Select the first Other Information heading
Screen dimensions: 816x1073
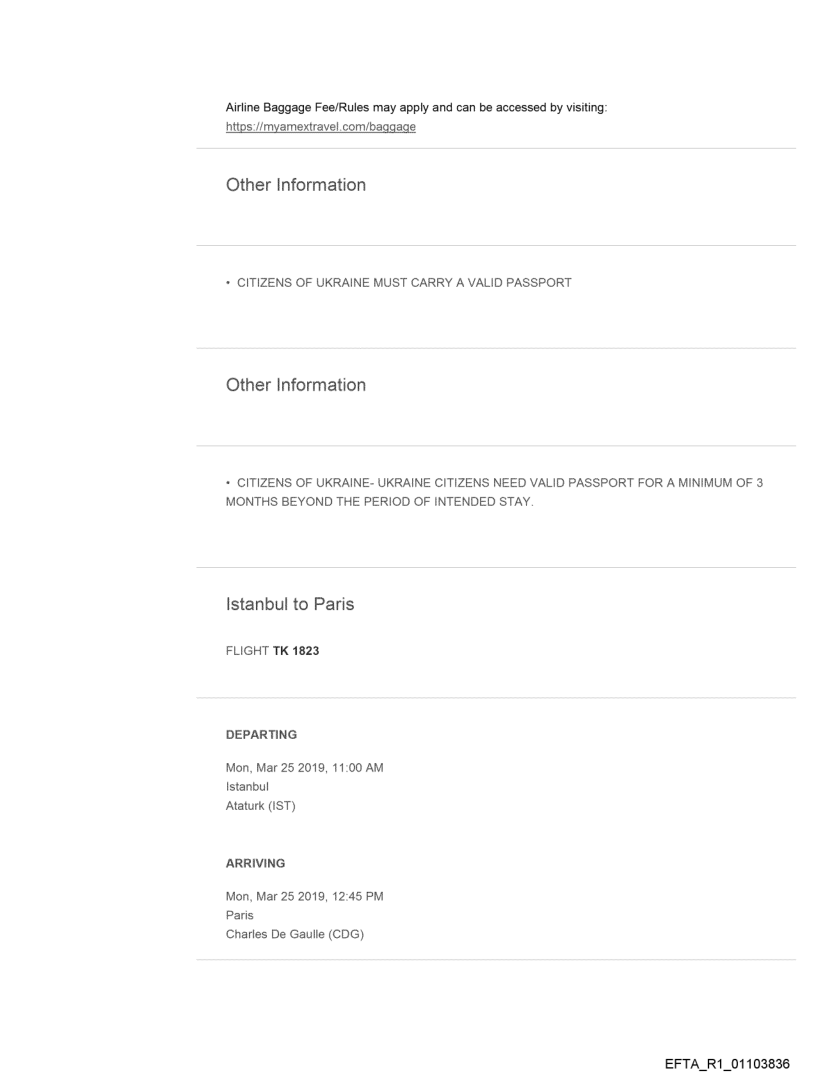tap(296, 185)
